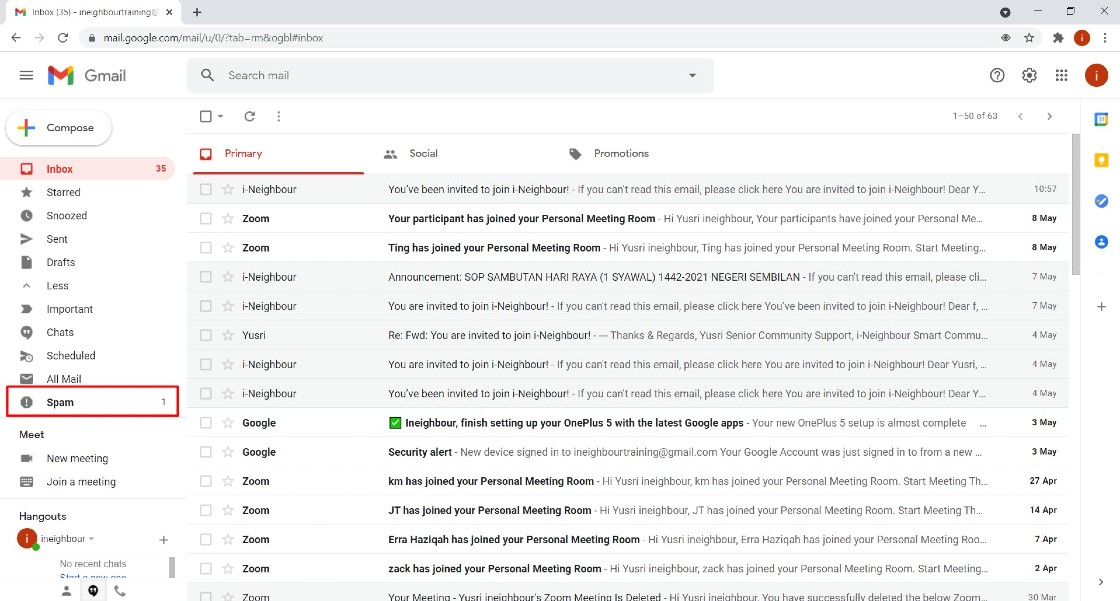Open the Starred folder
This screenshot has height=601, width=1120.
pos(64,192)
